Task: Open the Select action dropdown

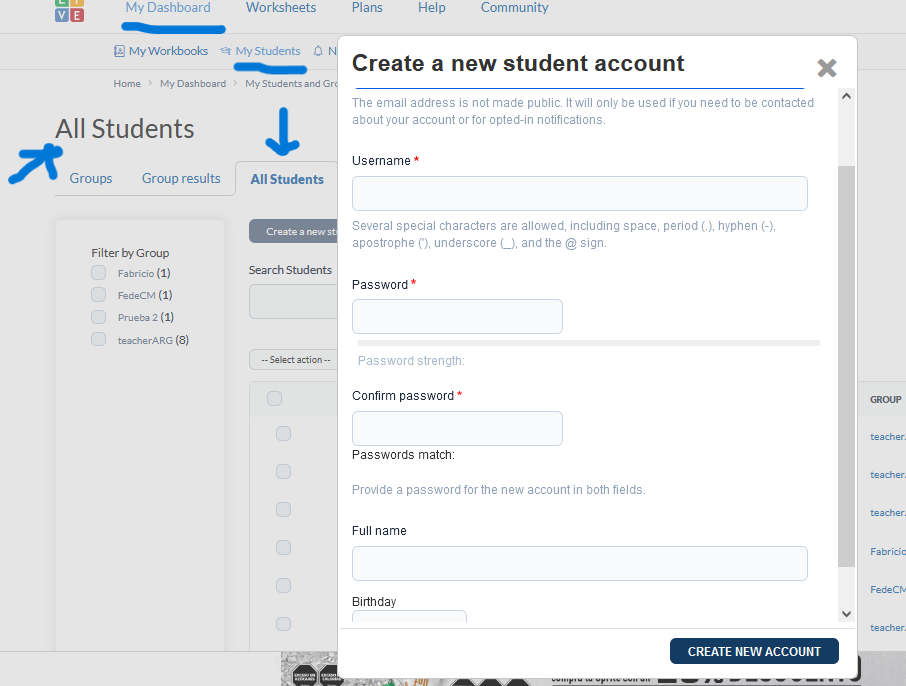Action: click(295, 360)
